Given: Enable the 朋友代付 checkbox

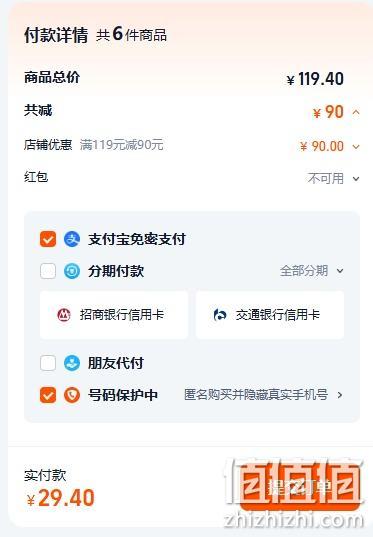Looking at the screenshot, I should 48,363.
